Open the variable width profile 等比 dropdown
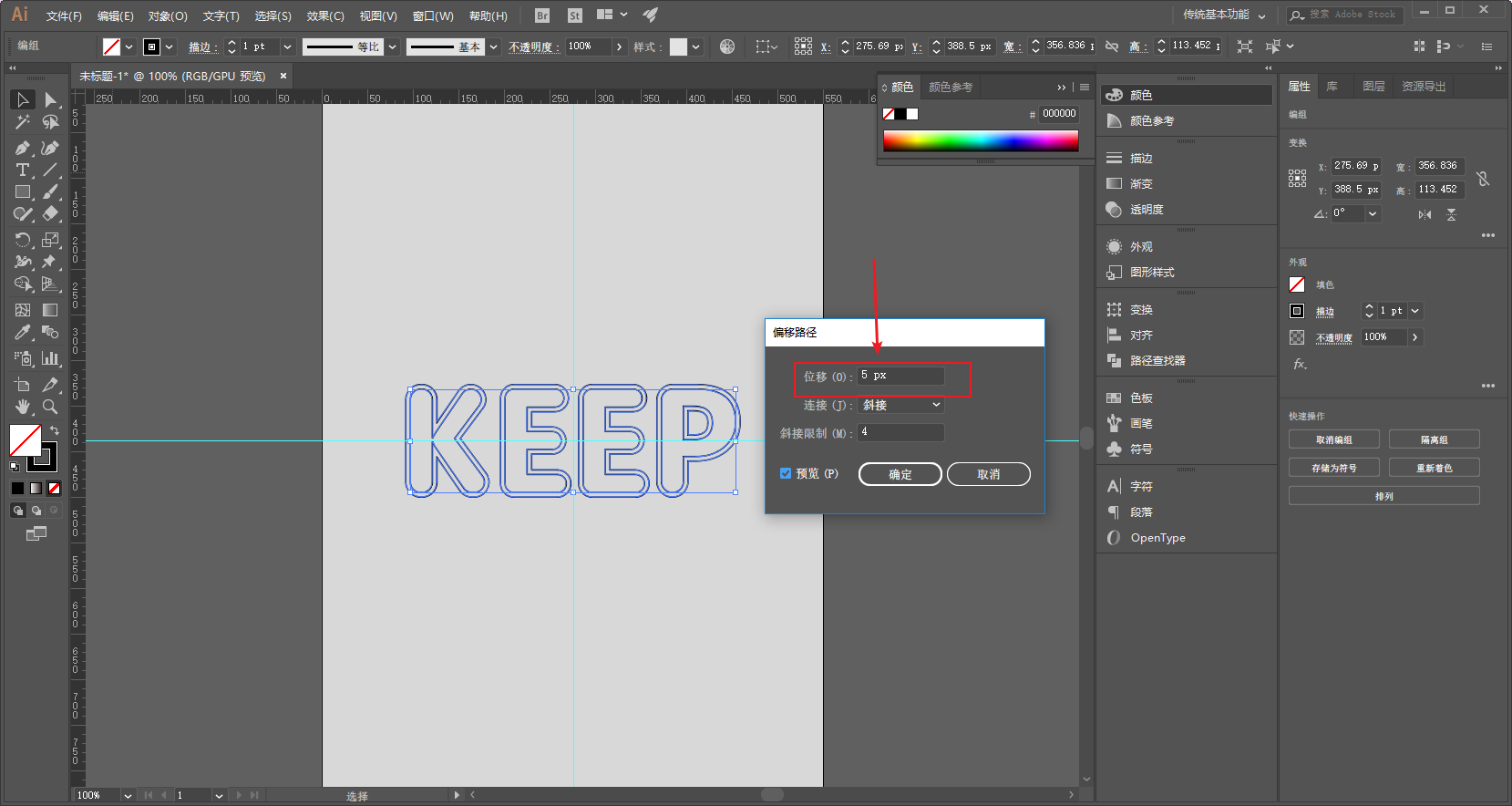This screenshot has width=1512, height=806. coord(392,46)
